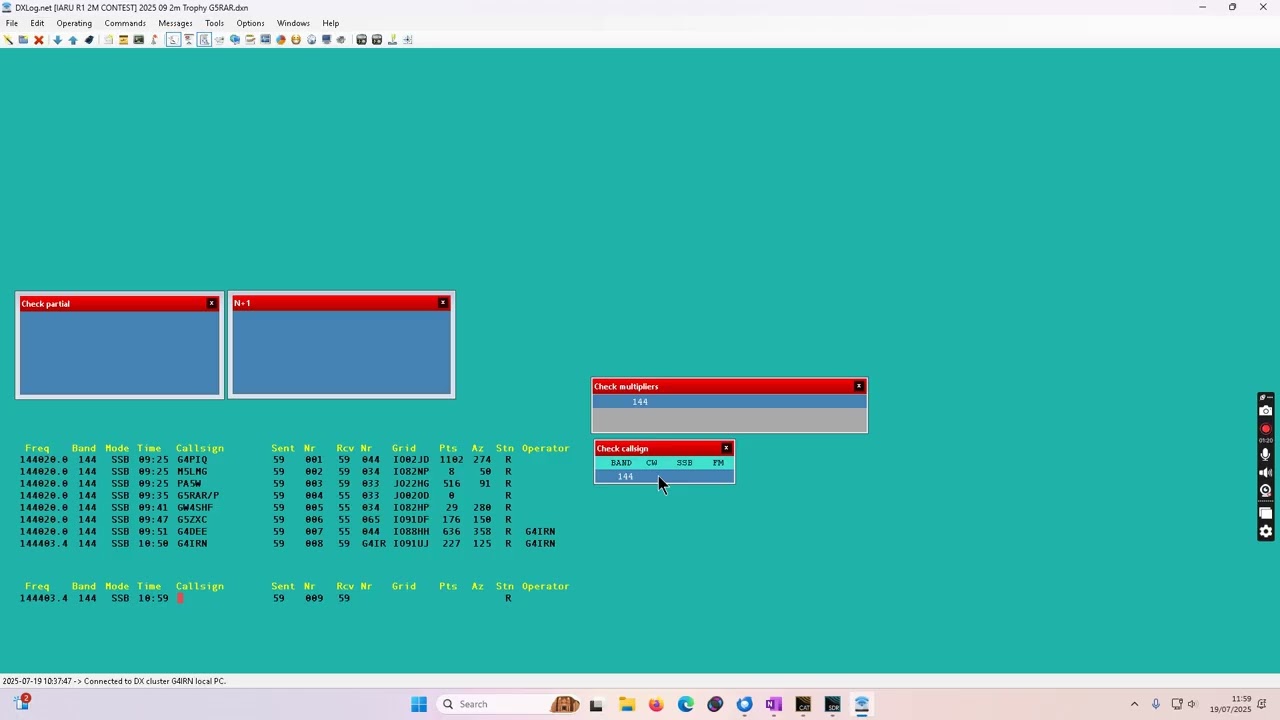The image size is (1280, 720).
Task: Take a screenshot with the recorder camera icon
Action: pos(1266,411)
